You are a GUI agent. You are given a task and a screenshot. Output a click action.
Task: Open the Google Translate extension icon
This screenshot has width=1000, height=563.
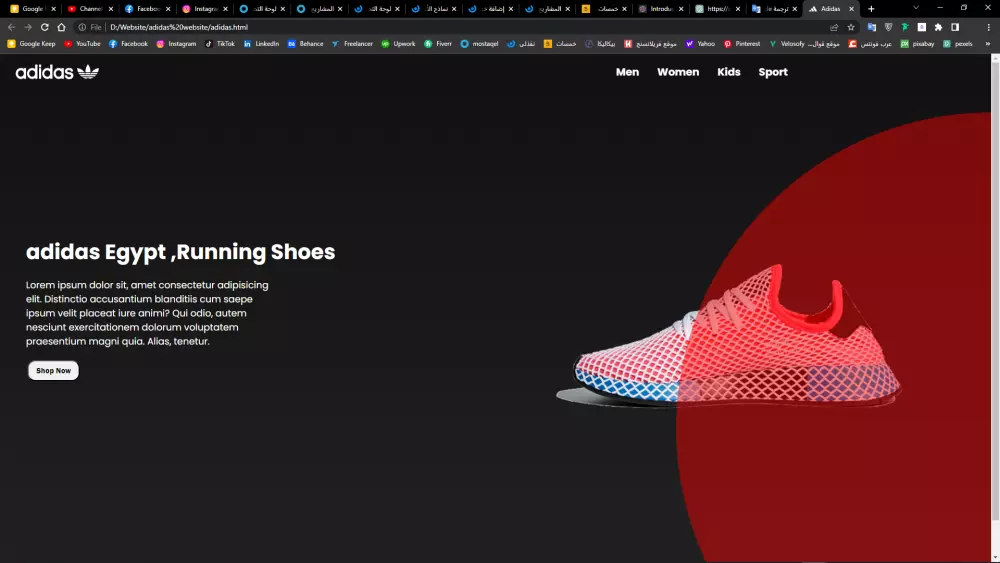click(x=872, y=27)
